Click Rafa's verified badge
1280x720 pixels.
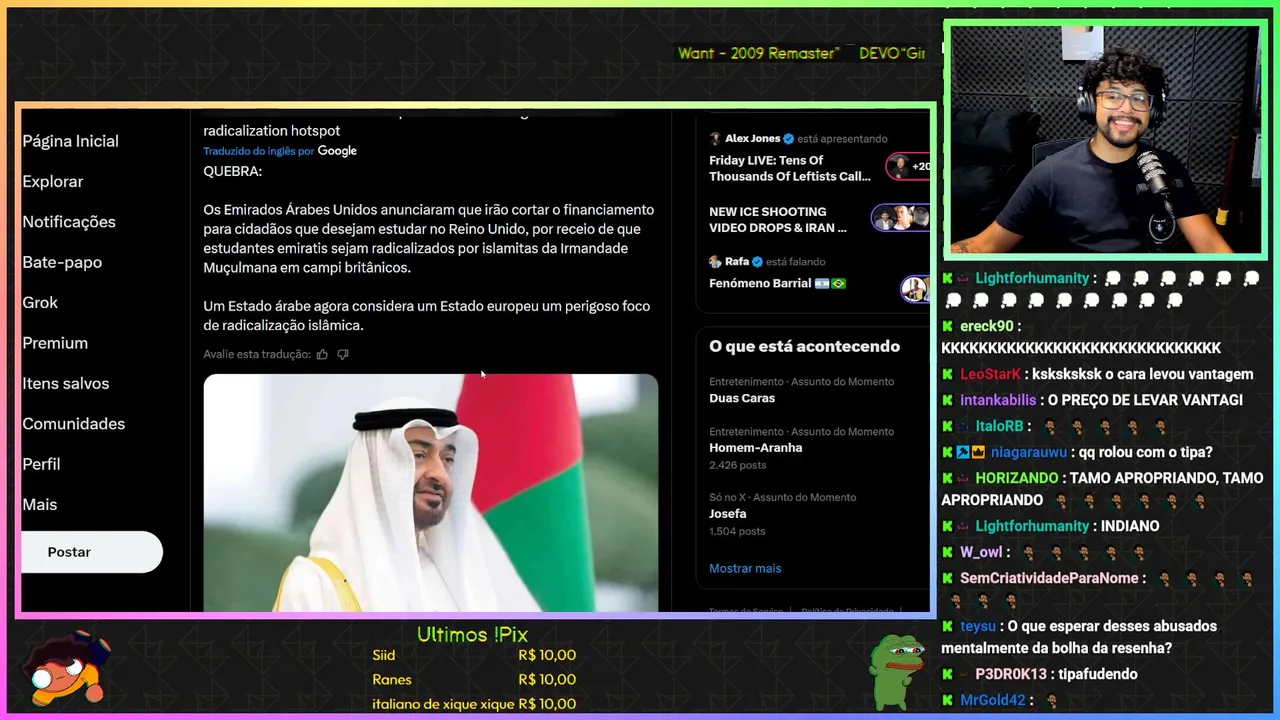[x=757, y=261]
